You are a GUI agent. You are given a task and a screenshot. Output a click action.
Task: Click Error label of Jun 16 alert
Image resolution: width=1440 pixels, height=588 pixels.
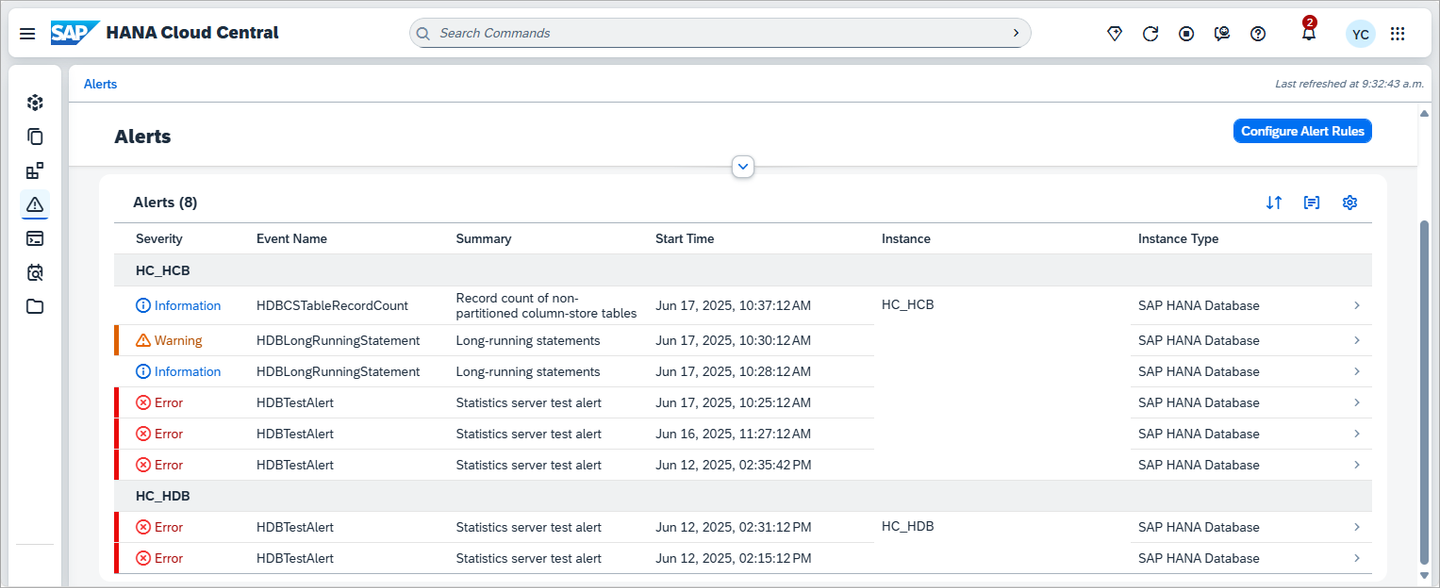click(169, 433)
